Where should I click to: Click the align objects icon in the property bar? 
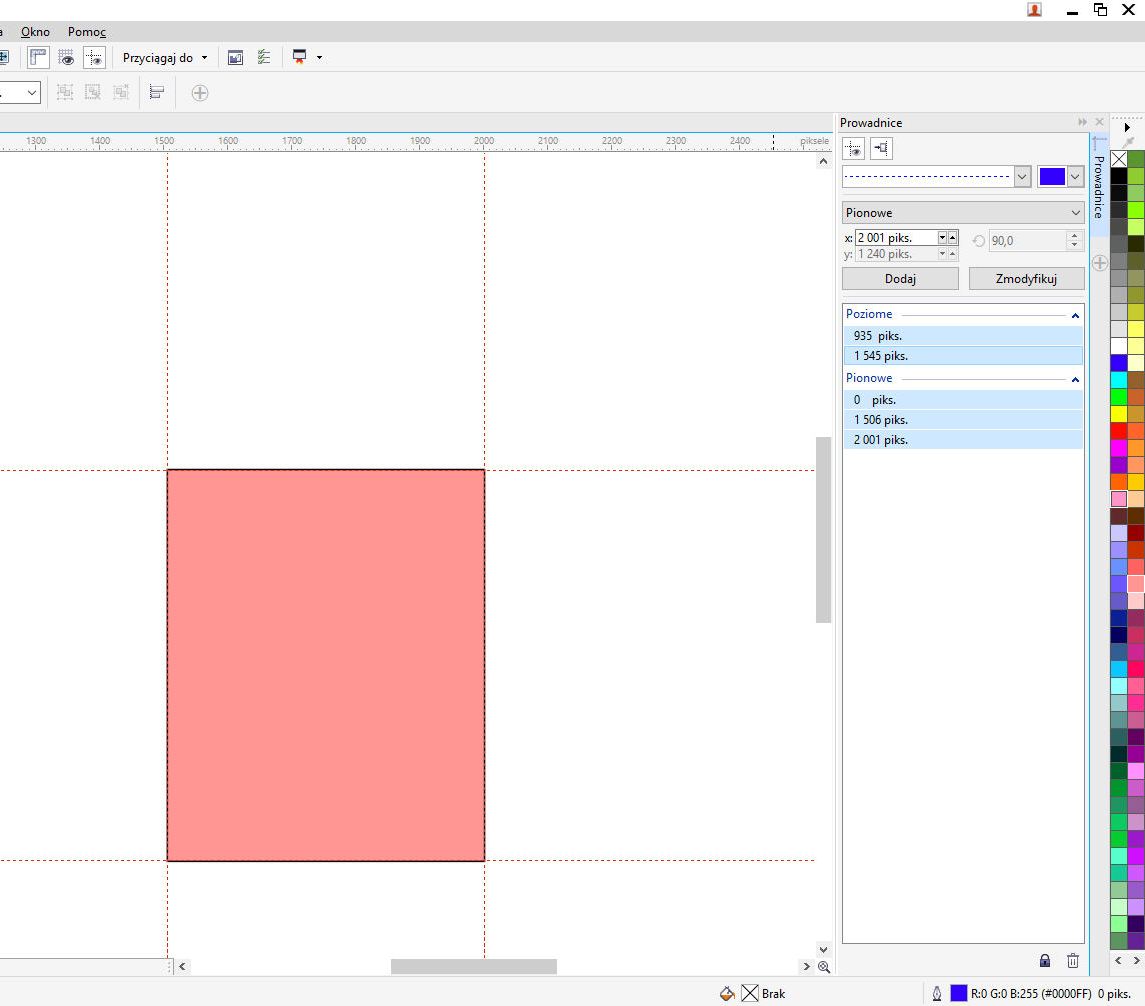click(x=157, y=93)
